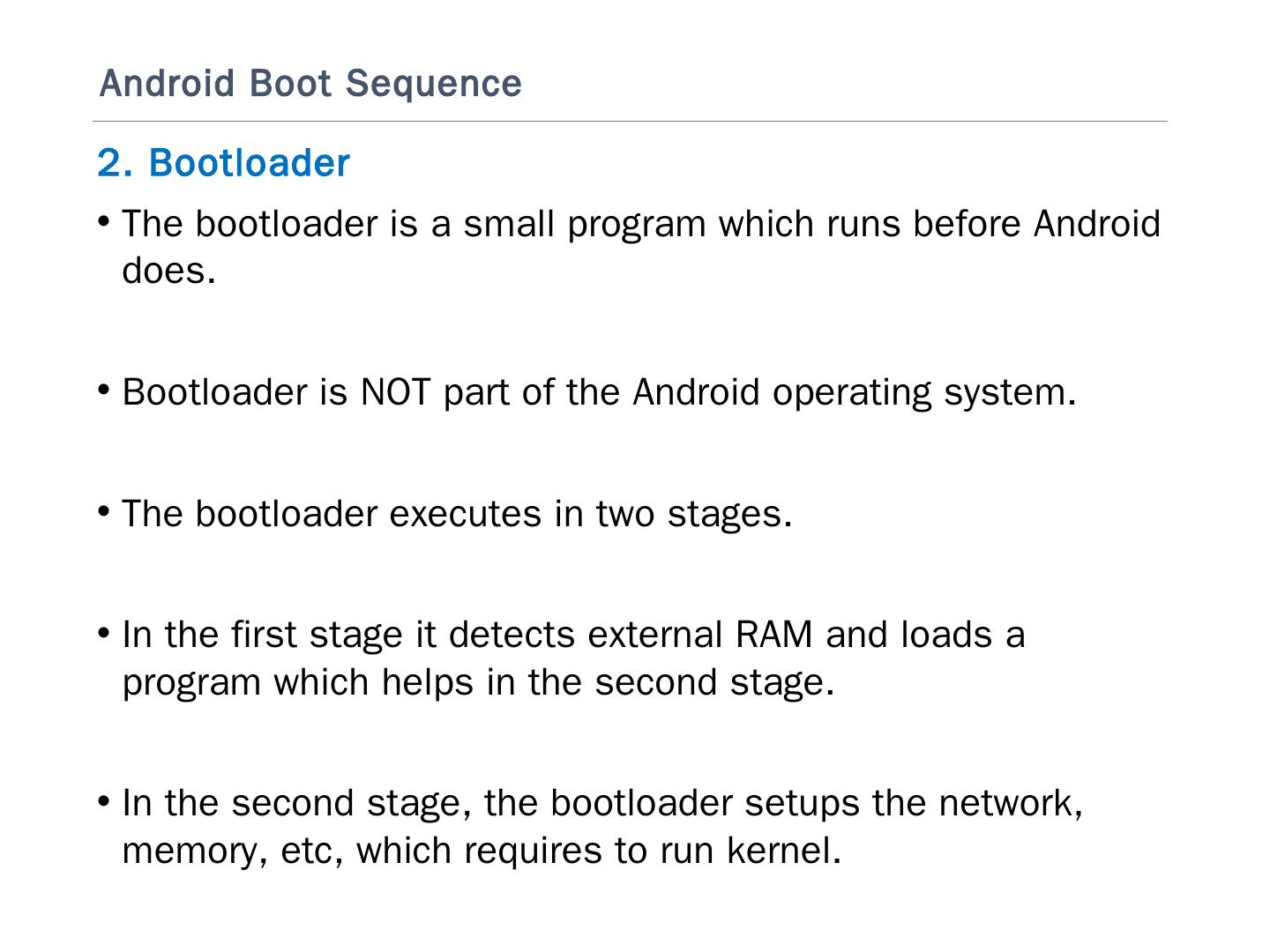
Task: Click the word 'setups' in last bullet
Action: pos(801,803)
